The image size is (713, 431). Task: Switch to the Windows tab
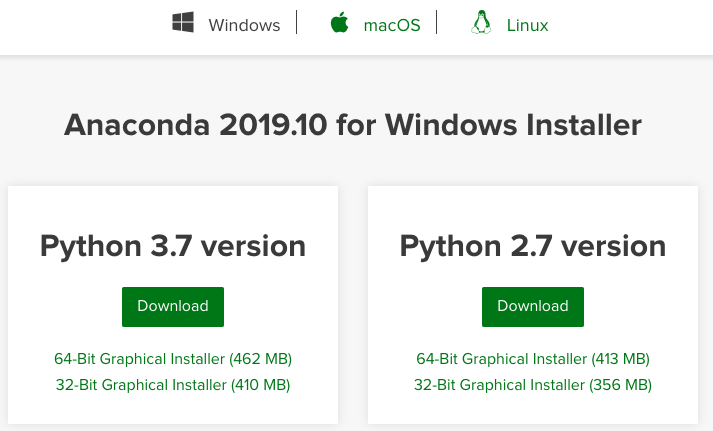pos(244,25)
